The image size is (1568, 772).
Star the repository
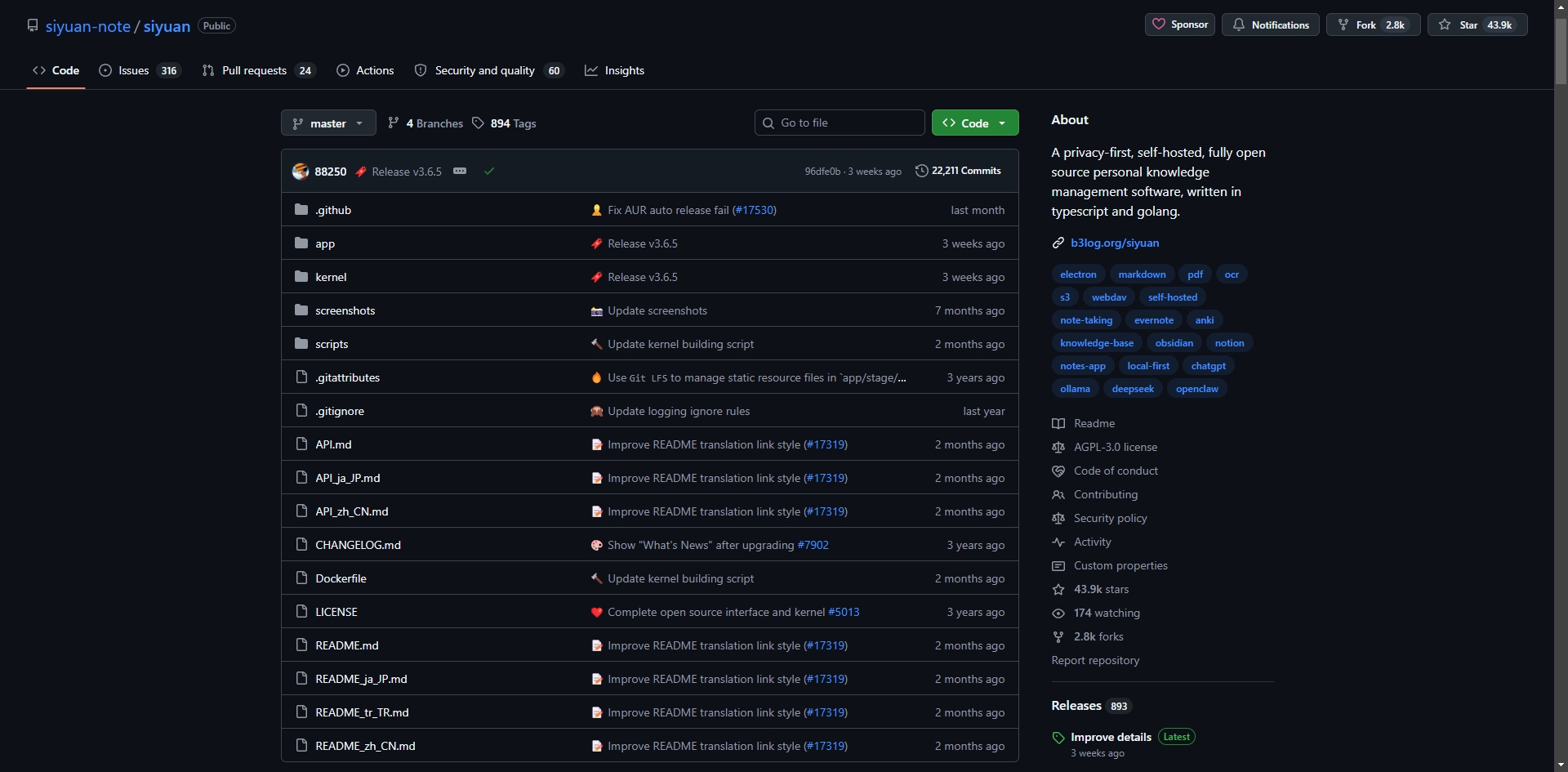(x=1477, y=25)
